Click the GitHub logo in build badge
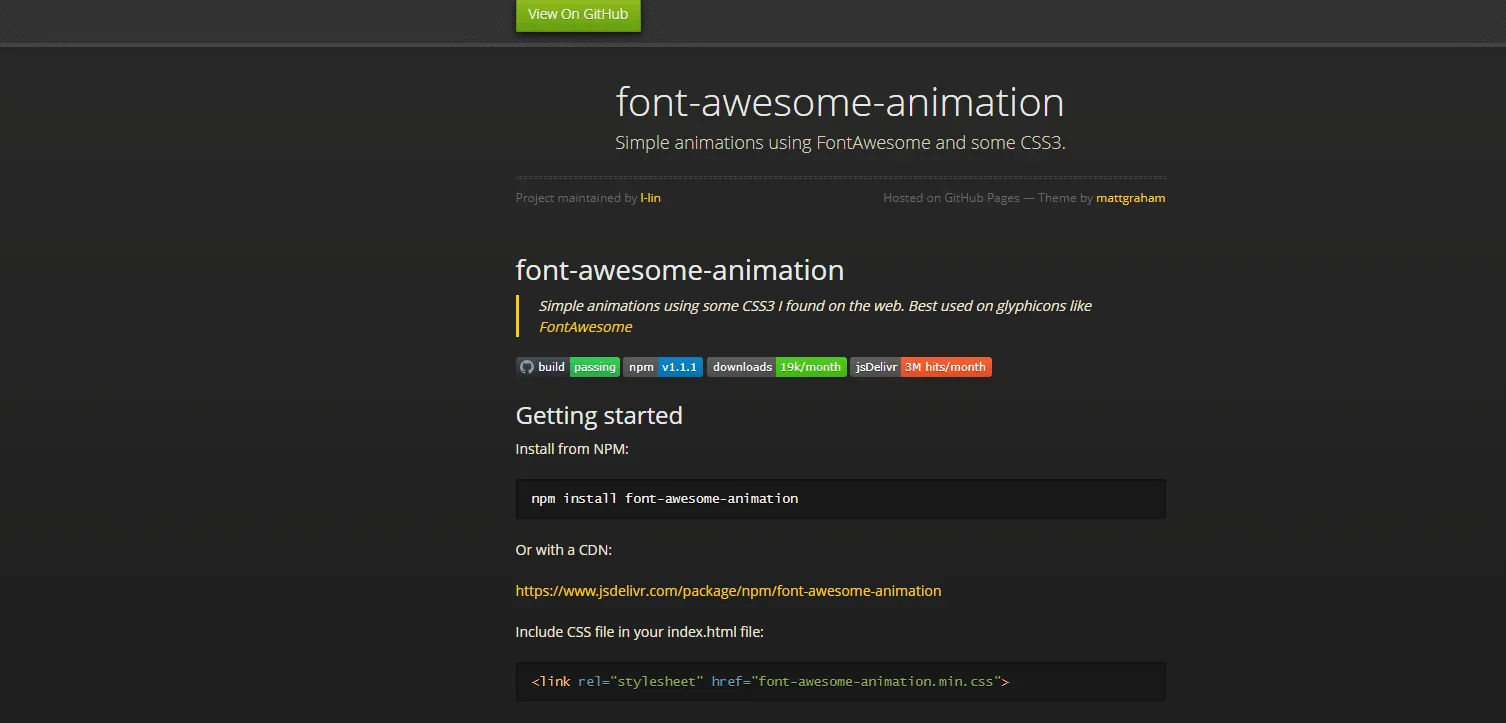Viewport: 1506px width, 723px height. click(527, 367)
